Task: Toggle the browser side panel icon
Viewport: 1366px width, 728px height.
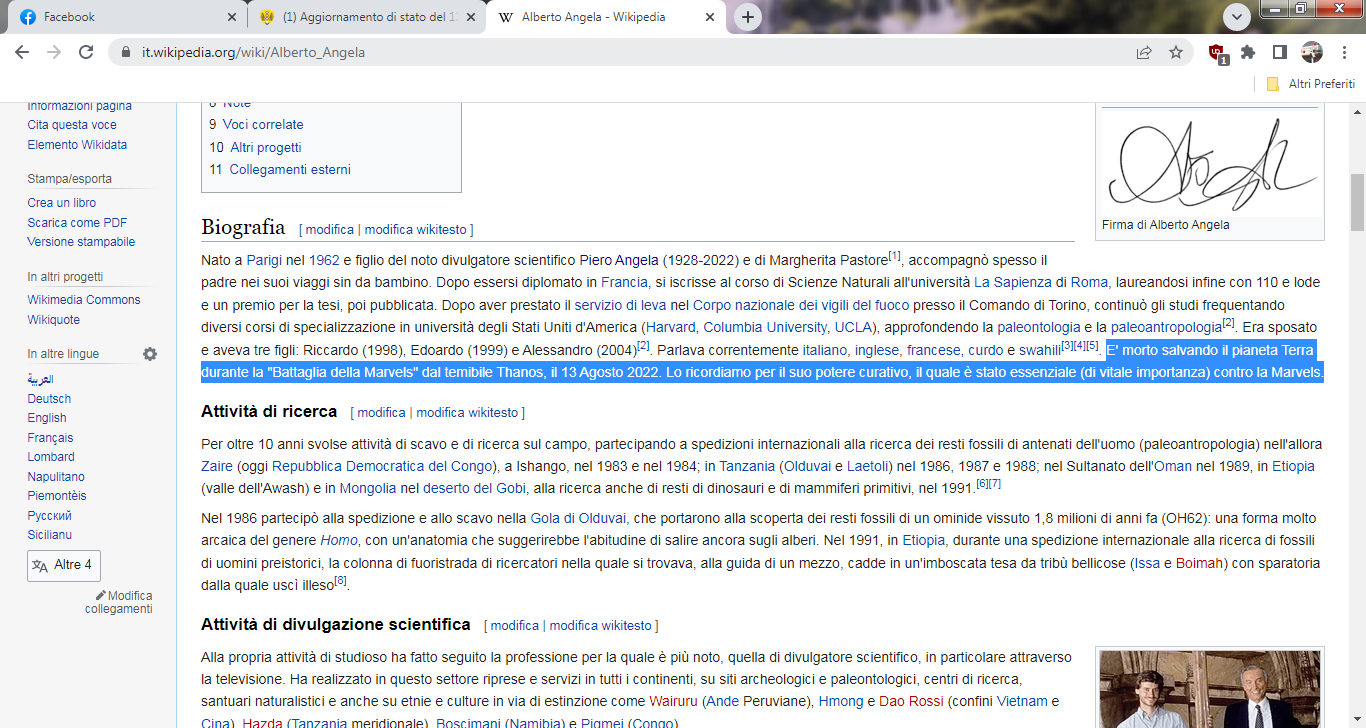Action: coord(1279,52)
